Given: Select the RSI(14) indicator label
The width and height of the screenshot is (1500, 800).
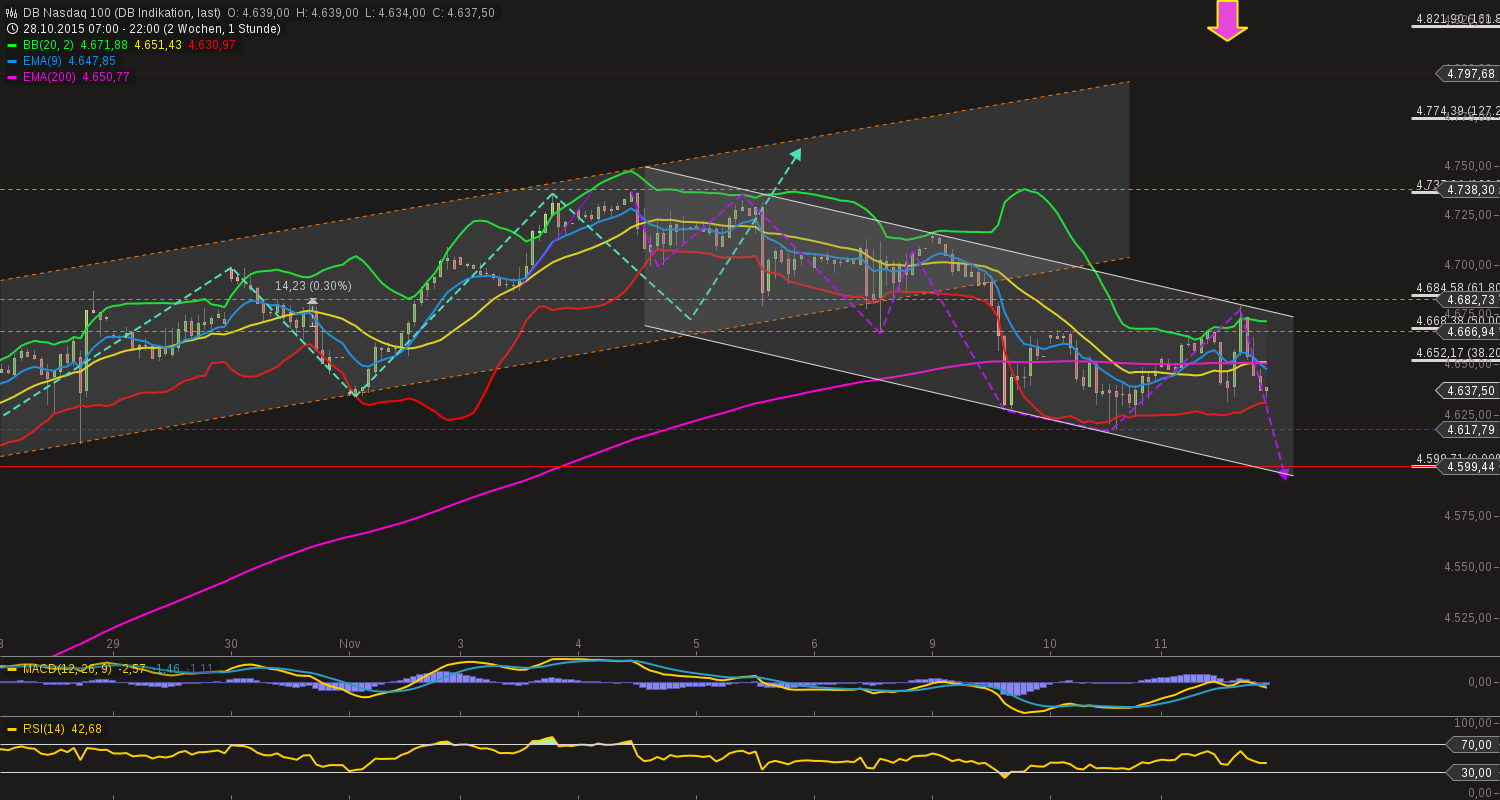Looking at the screenshot, I should (x=44, y=729).
